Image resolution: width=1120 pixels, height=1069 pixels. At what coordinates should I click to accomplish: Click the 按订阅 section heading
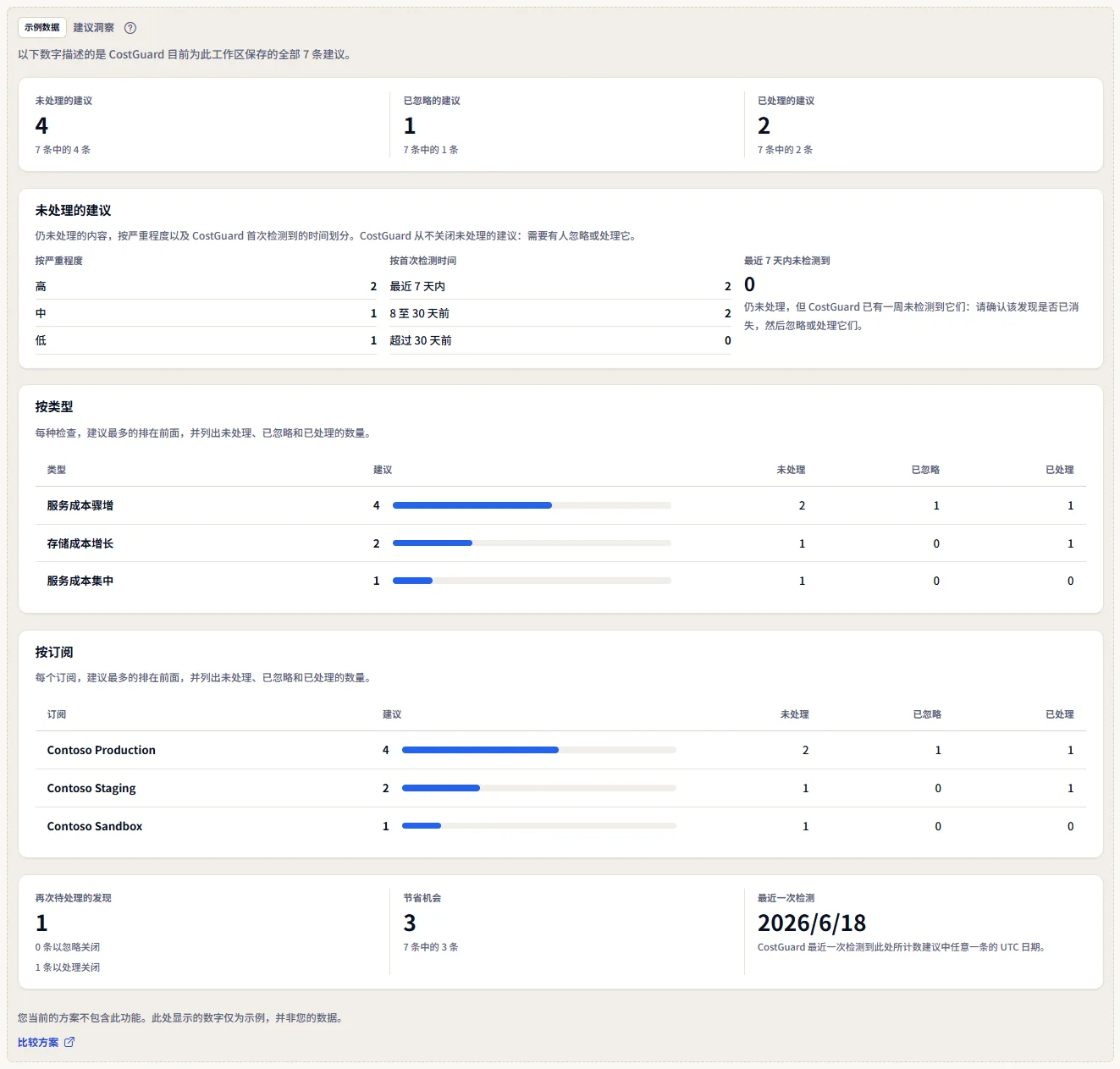pos(54,652)
